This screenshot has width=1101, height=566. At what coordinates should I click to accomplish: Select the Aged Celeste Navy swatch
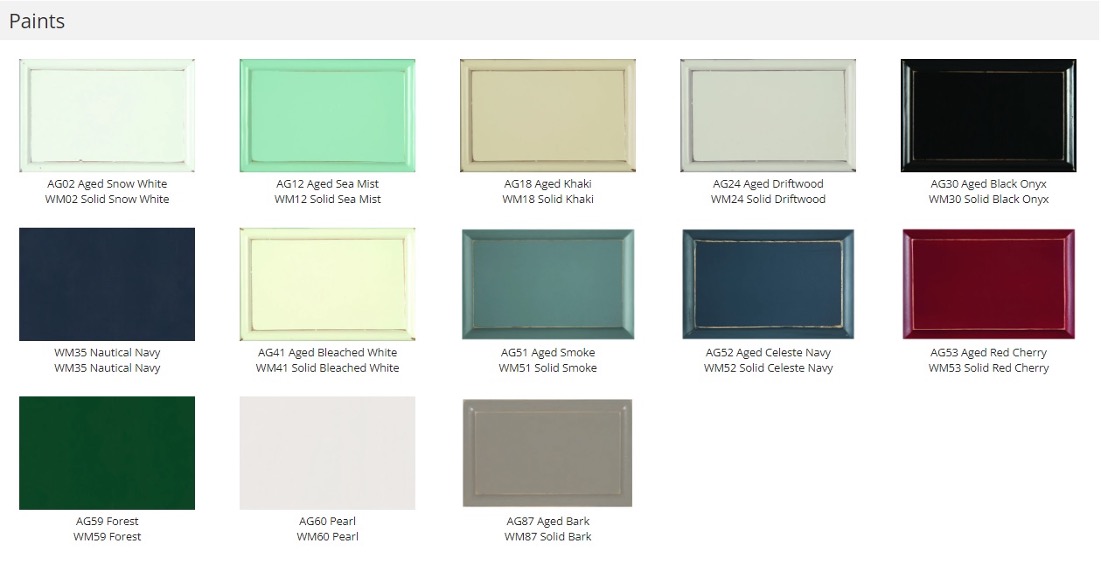[x=768, y=284]
